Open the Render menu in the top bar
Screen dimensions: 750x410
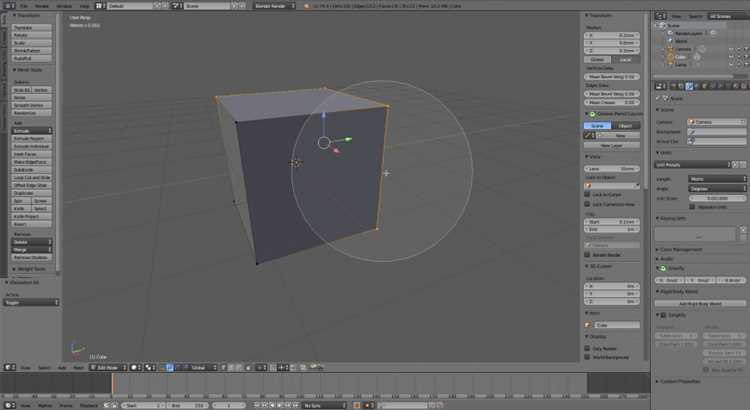point(42,6)
